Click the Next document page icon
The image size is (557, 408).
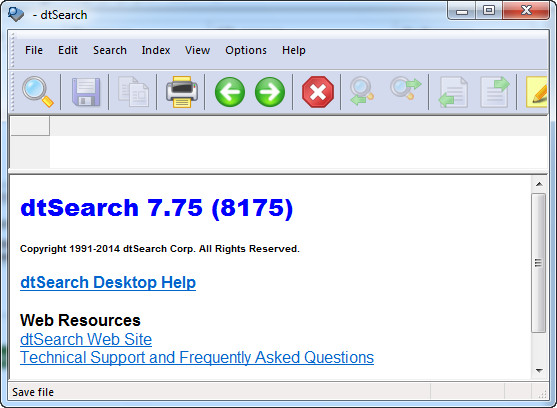point(494,92)
